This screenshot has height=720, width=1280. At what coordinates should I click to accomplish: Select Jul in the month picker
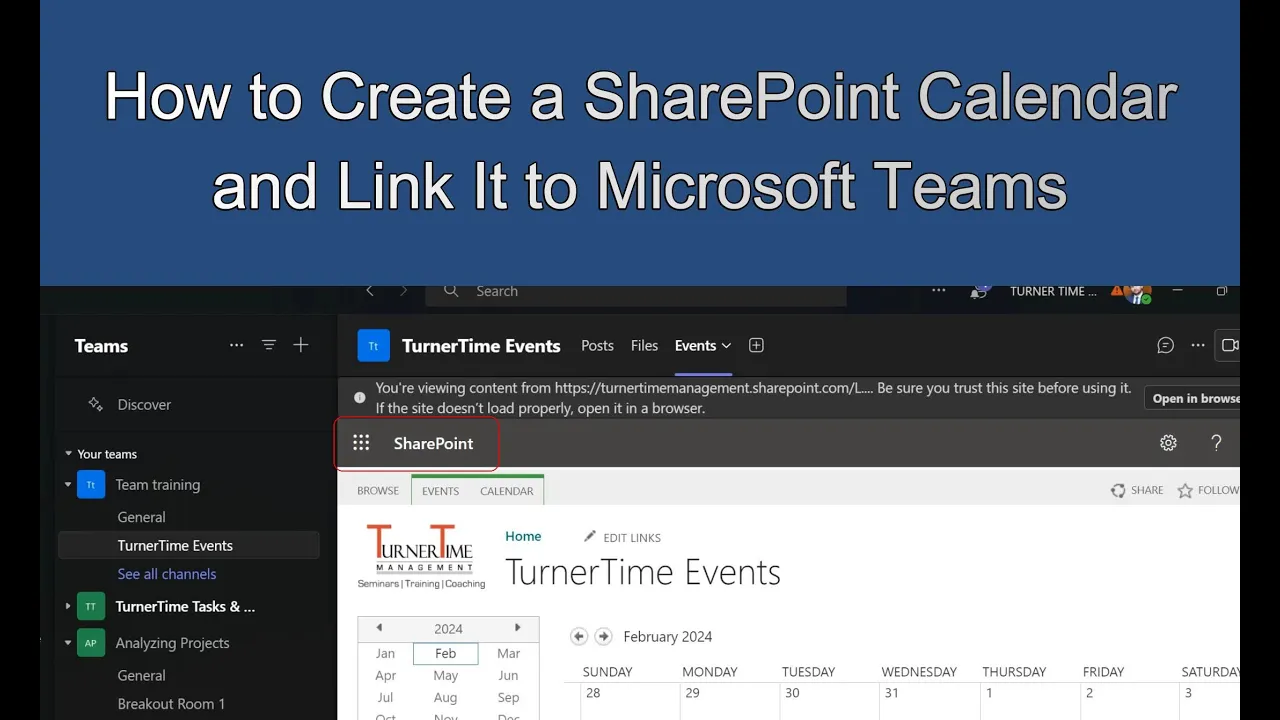click(x=385, y=697)
